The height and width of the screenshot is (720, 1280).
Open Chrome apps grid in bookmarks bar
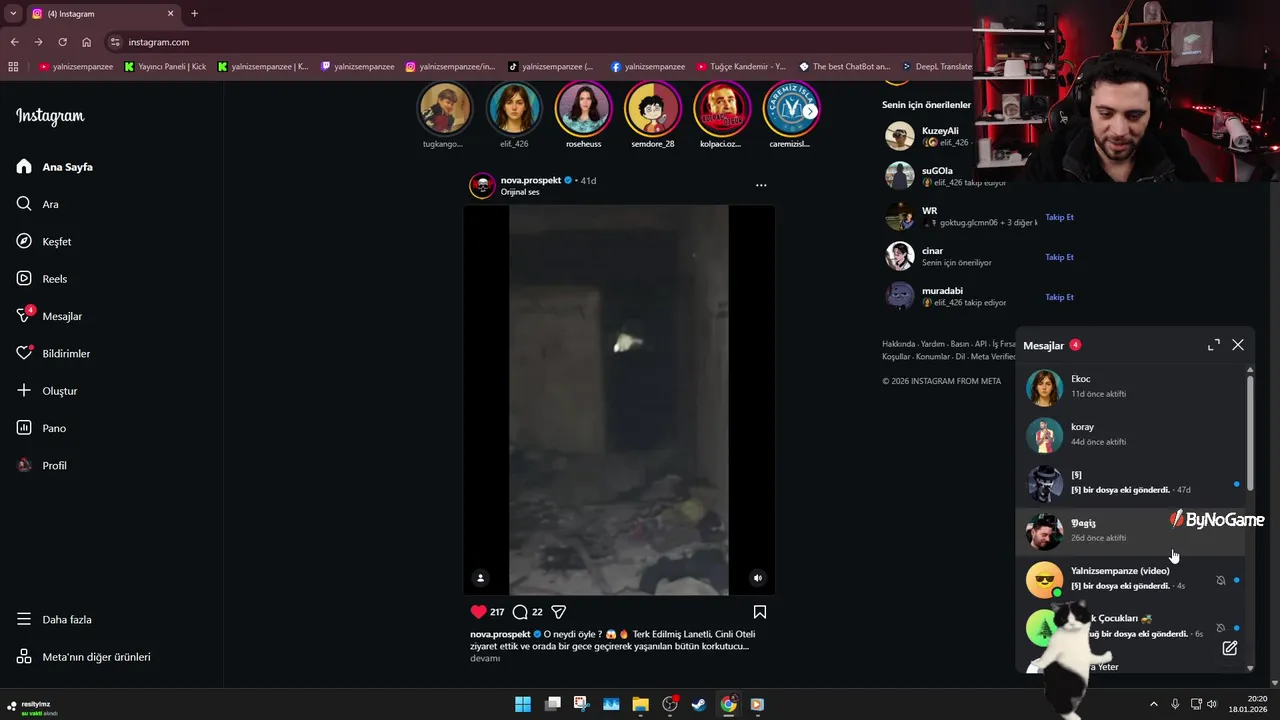[x=13, y=67]
